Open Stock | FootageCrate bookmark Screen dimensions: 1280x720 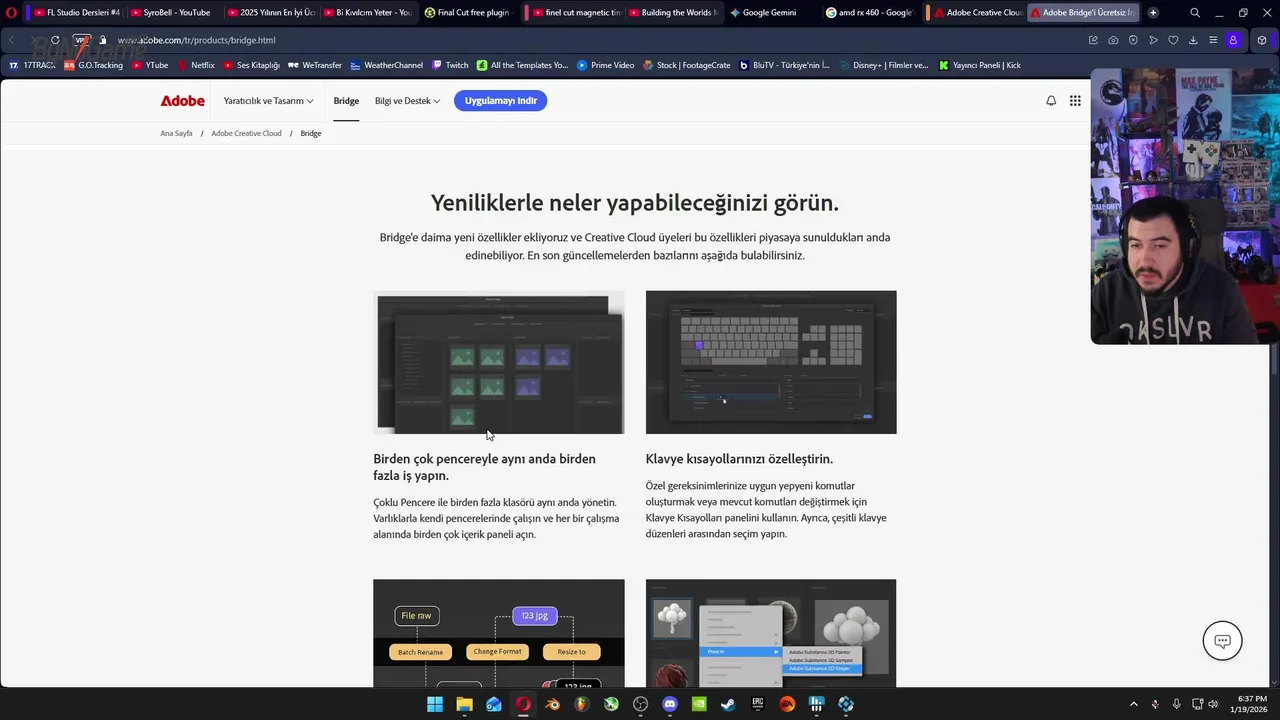pos(686,65)
